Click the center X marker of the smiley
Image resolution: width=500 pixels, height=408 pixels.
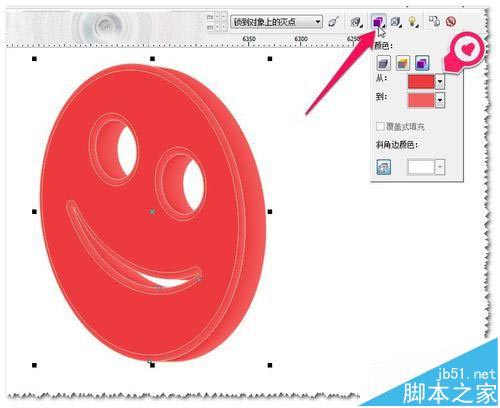(x=152, y=211)
